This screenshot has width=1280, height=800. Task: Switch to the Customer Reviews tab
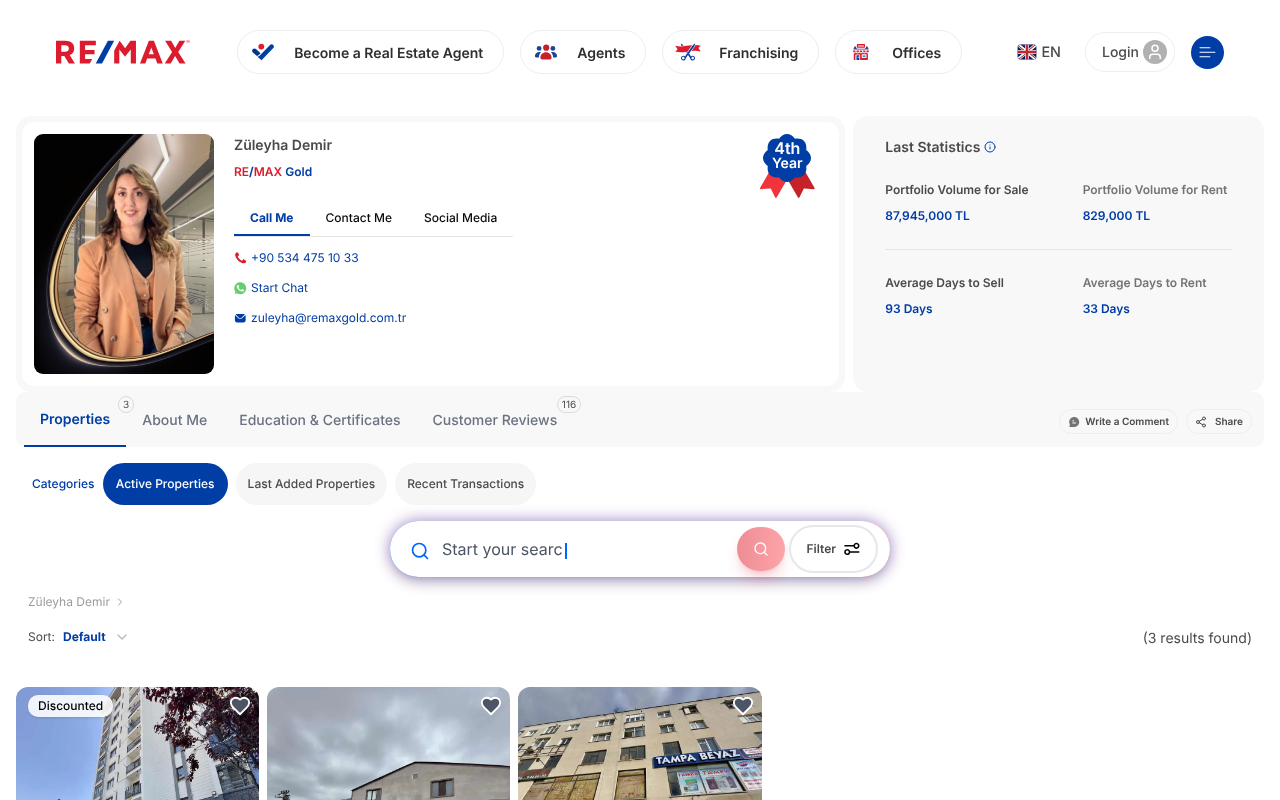click(495, 420)
